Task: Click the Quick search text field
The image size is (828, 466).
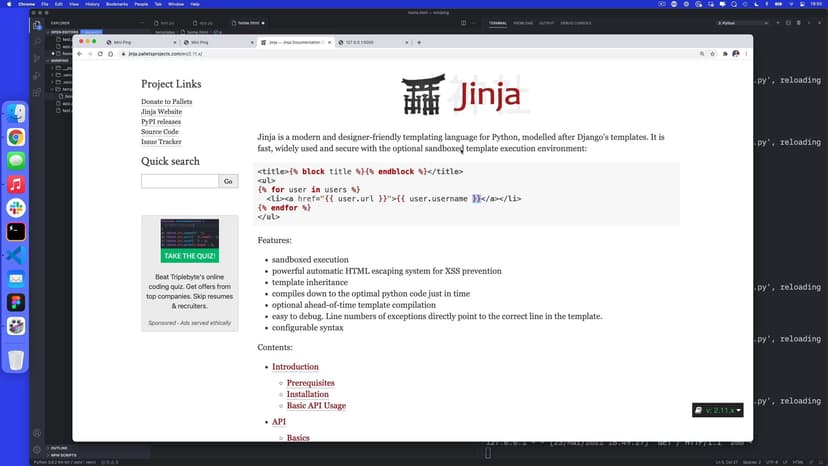Action: (x=180, y=181)
